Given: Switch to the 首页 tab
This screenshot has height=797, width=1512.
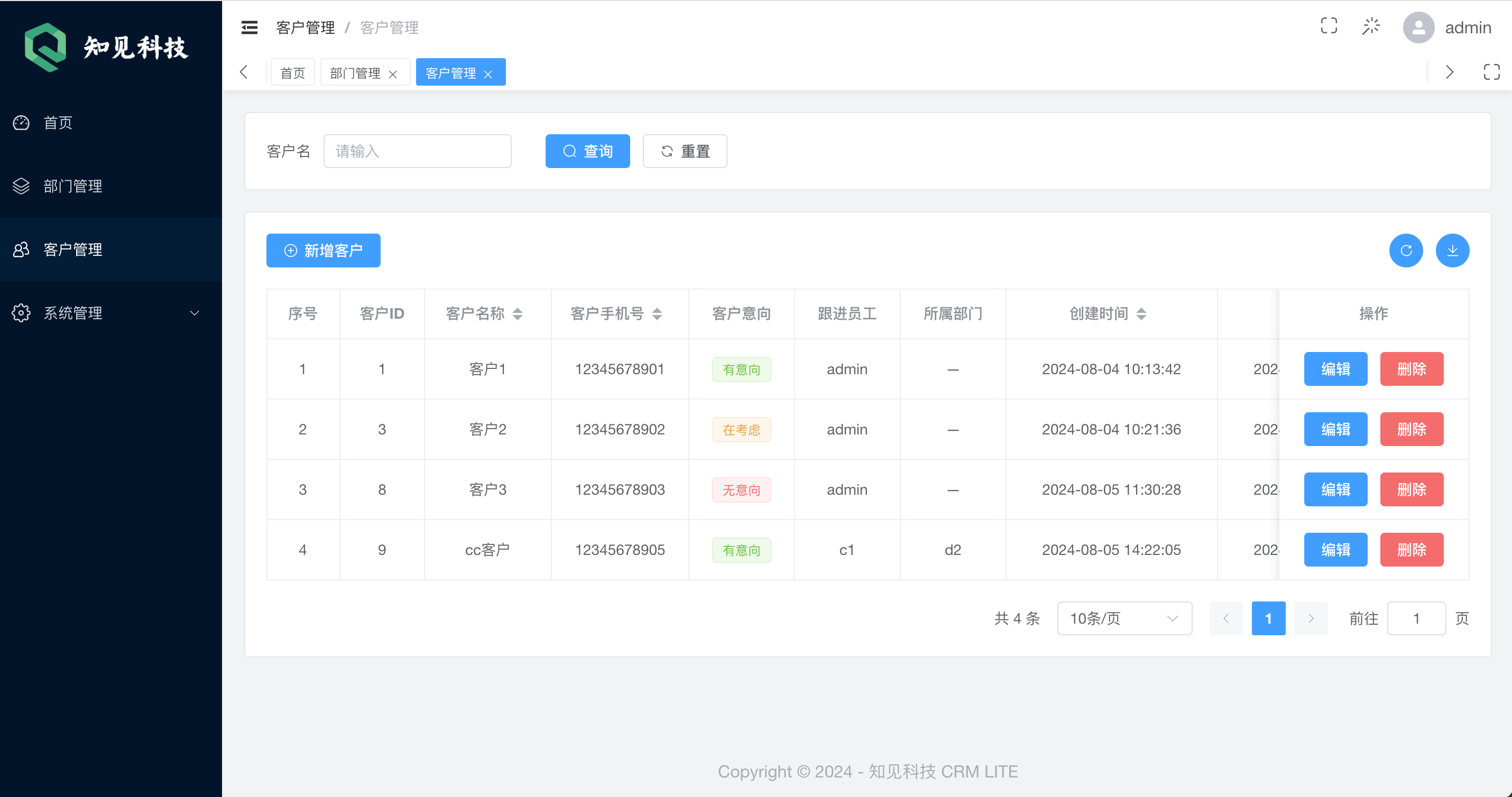Looking at the screenshot, I should (293, 73).
